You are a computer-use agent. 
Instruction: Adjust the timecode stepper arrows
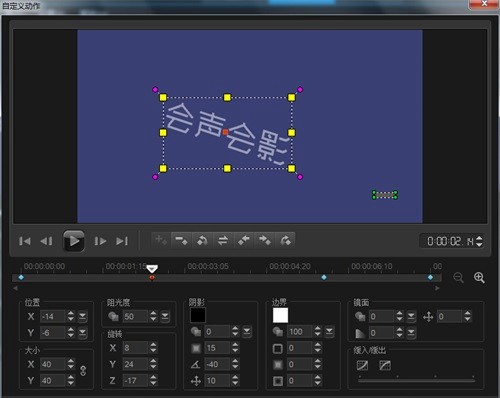coord(479,241)
